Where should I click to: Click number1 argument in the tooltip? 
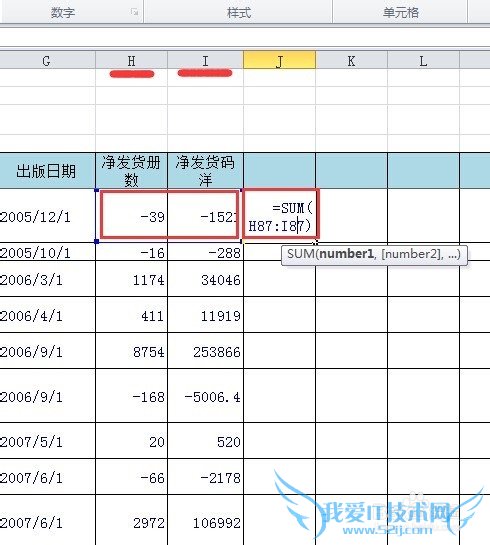pyautogui.click(x=346, y=254)
